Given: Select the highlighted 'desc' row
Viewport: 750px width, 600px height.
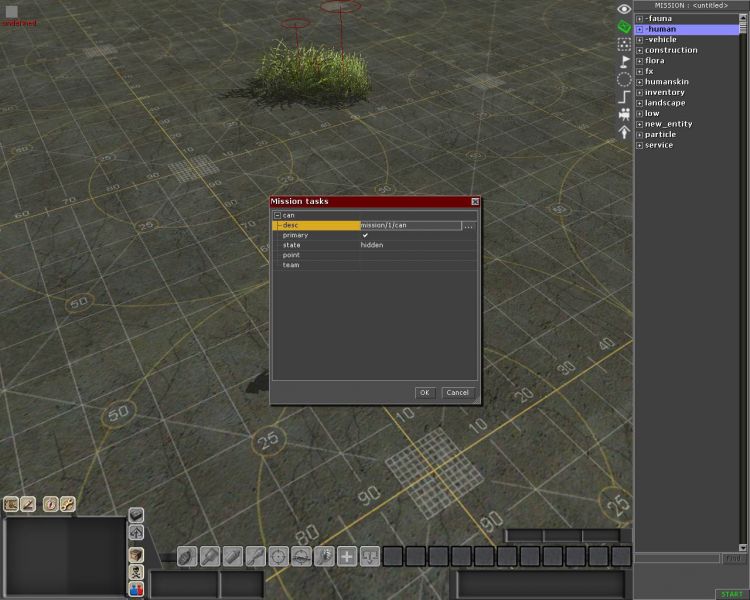Looking at the screenshot, I should pos(316,225).
